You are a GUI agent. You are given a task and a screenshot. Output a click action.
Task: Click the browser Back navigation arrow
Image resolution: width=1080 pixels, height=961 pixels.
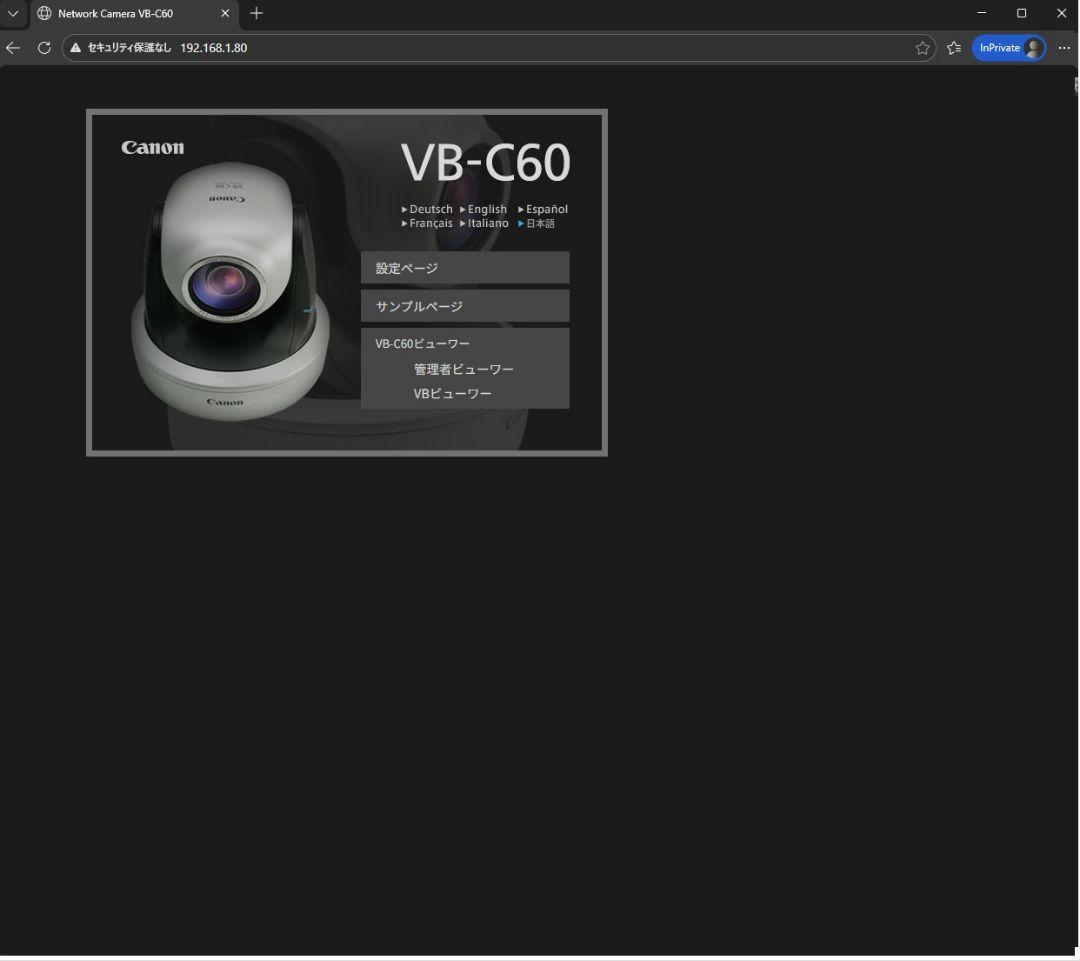coord(12,47)
